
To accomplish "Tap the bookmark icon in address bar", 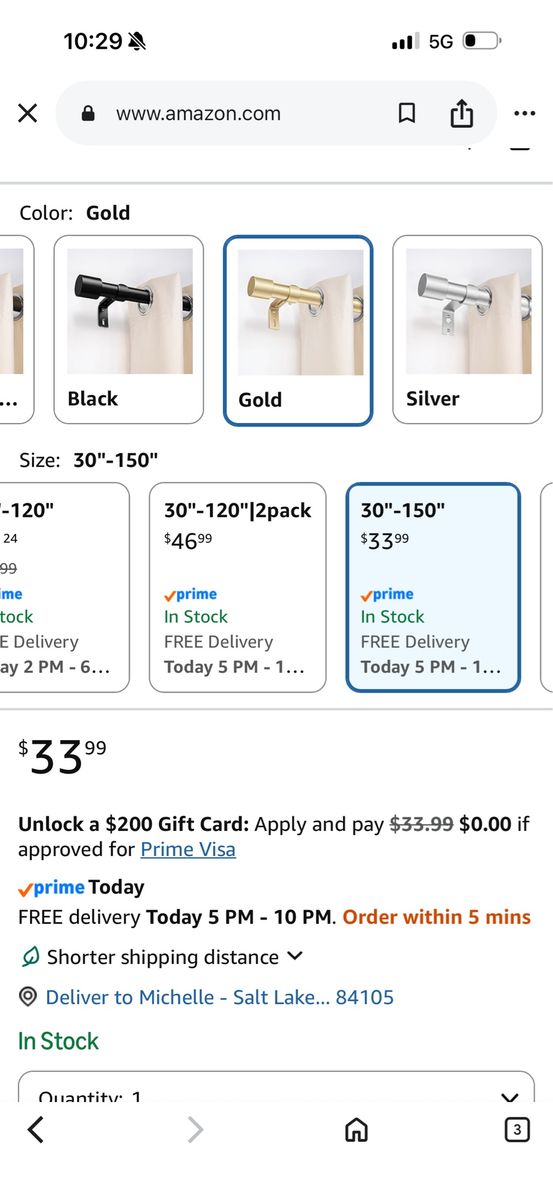I will point(406,114).
